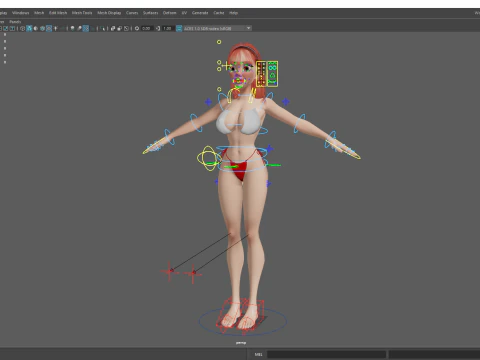Select the blue star control by the waist
Screen dimensions: 480x360
[269, 149]
